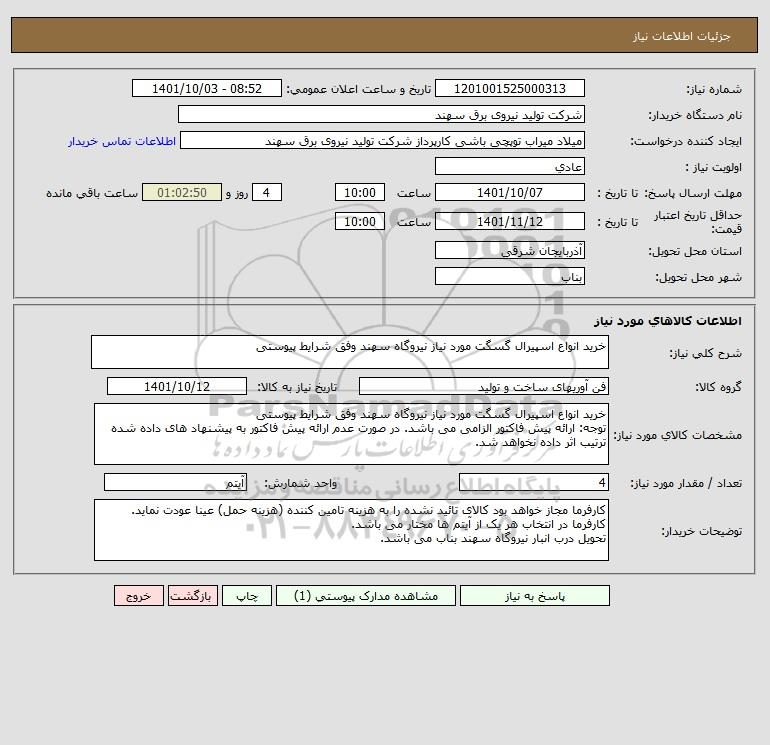Image resolution: width=770 pixels, height=745 pixels.
Task: Click the اطلاعات کالاهای مورد نیاز section heading
Action: click(667, 321)
